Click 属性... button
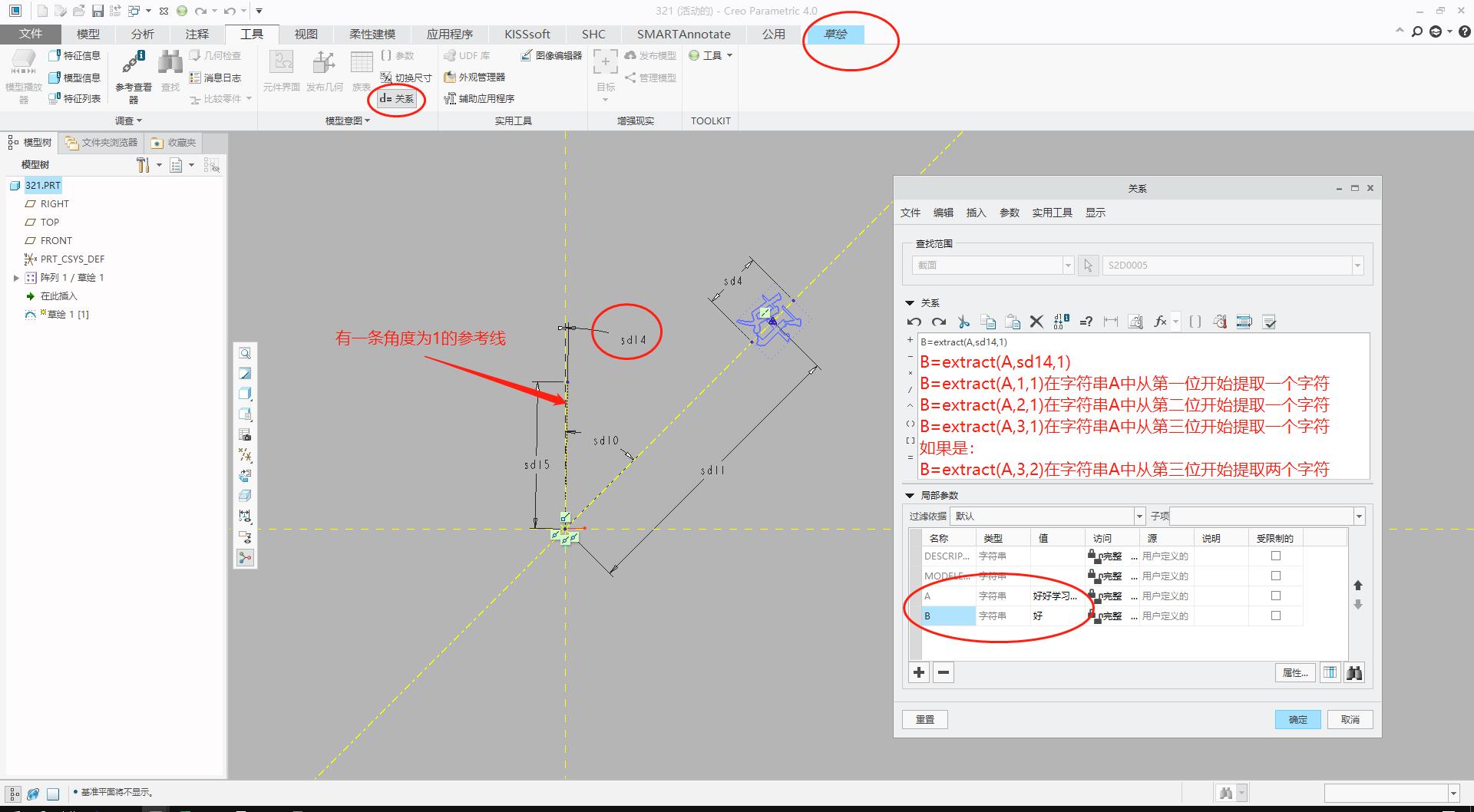 click(x=1294, y=672)
